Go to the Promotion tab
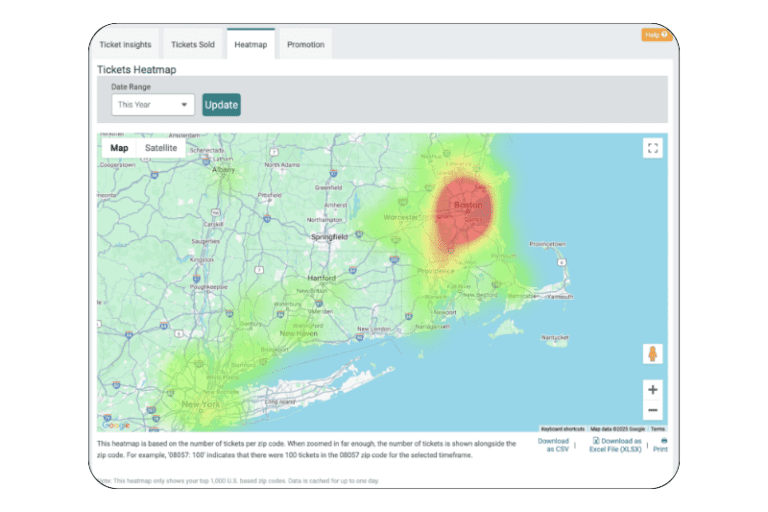 point(305,45)
